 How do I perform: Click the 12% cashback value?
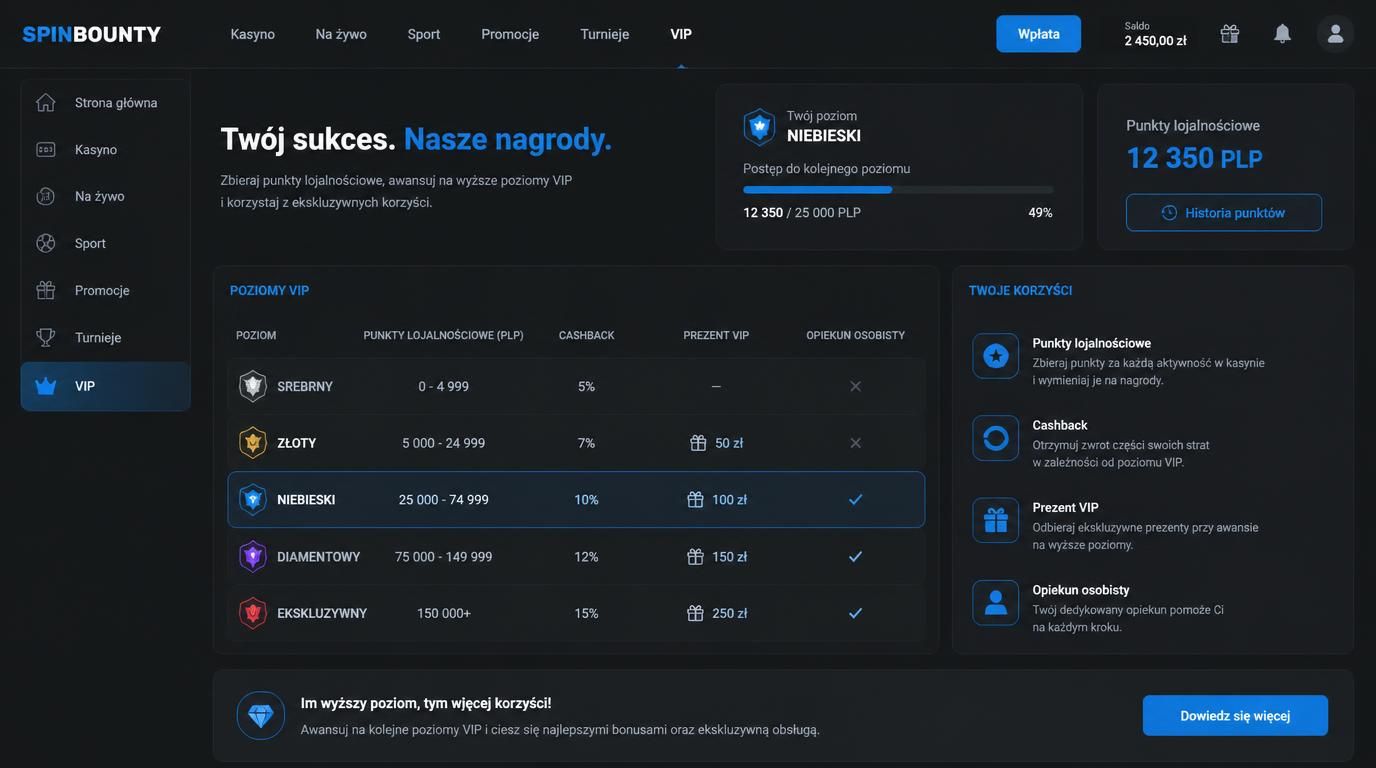point(586,557)
